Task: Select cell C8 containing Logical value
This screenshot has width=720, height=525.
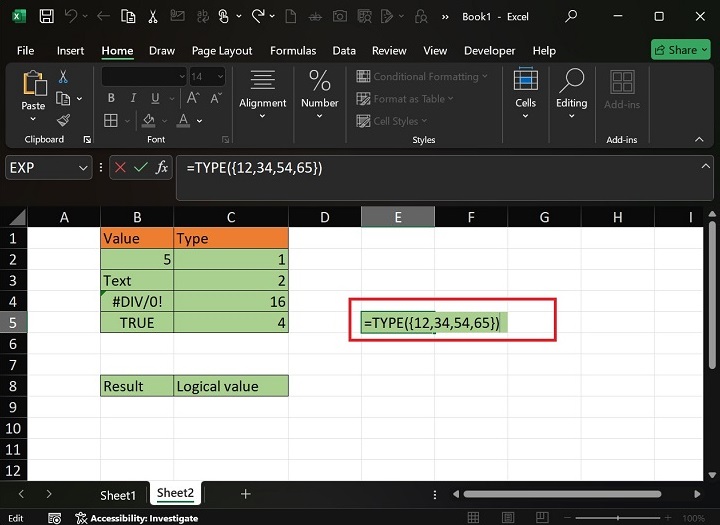Action: click(231, 386)
